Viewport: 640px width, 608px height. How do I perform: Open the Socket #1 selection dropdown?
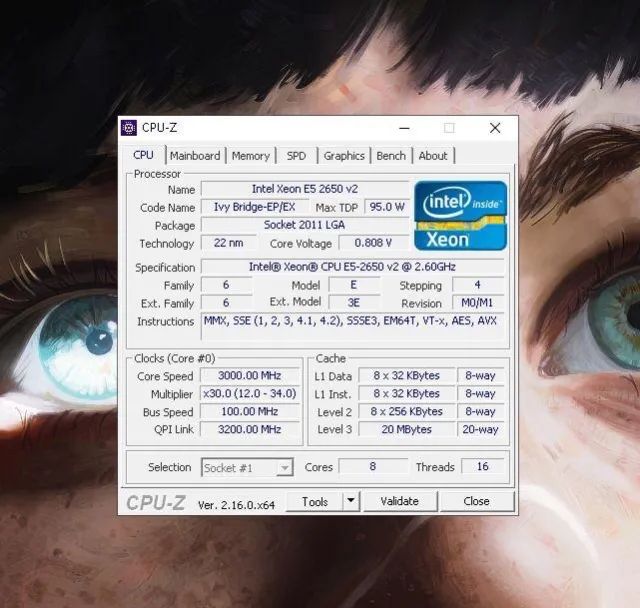[x=247, y=468]
